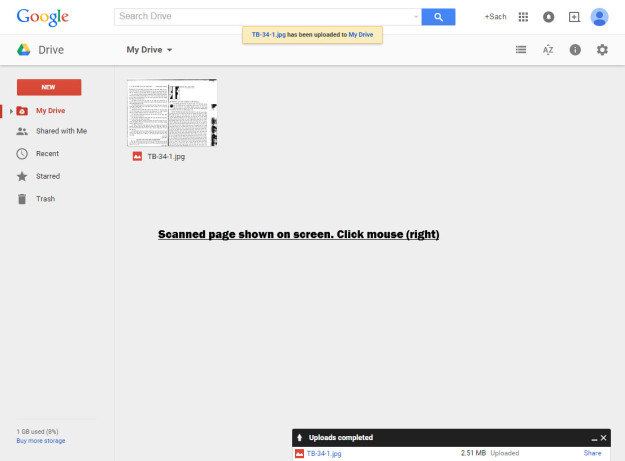Expand the My Drive folder tree
625x461 pixels.
click(11, 110)
